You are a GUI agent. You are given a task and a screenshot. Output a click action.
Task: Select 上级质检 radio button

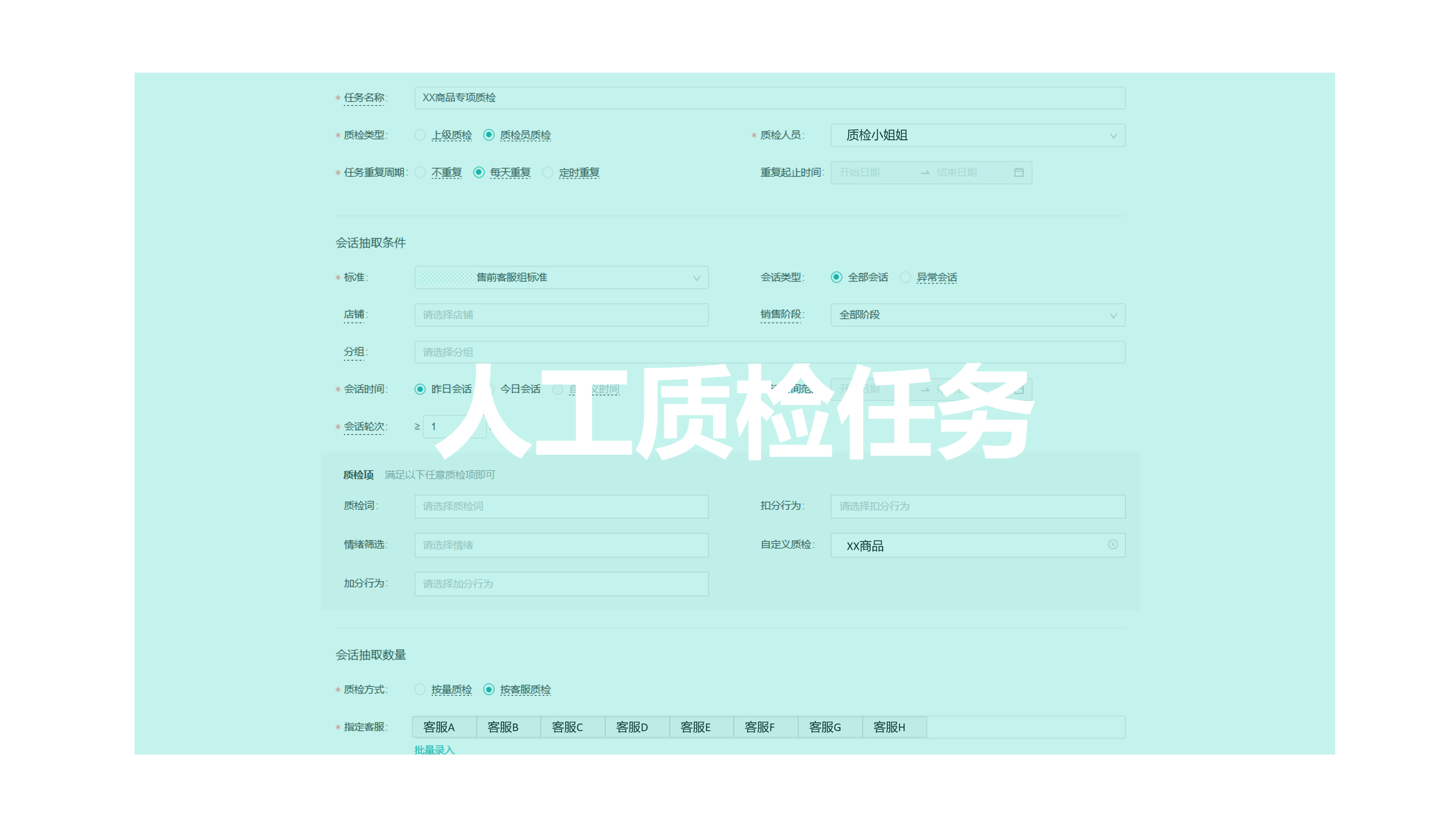pos(419,135)
